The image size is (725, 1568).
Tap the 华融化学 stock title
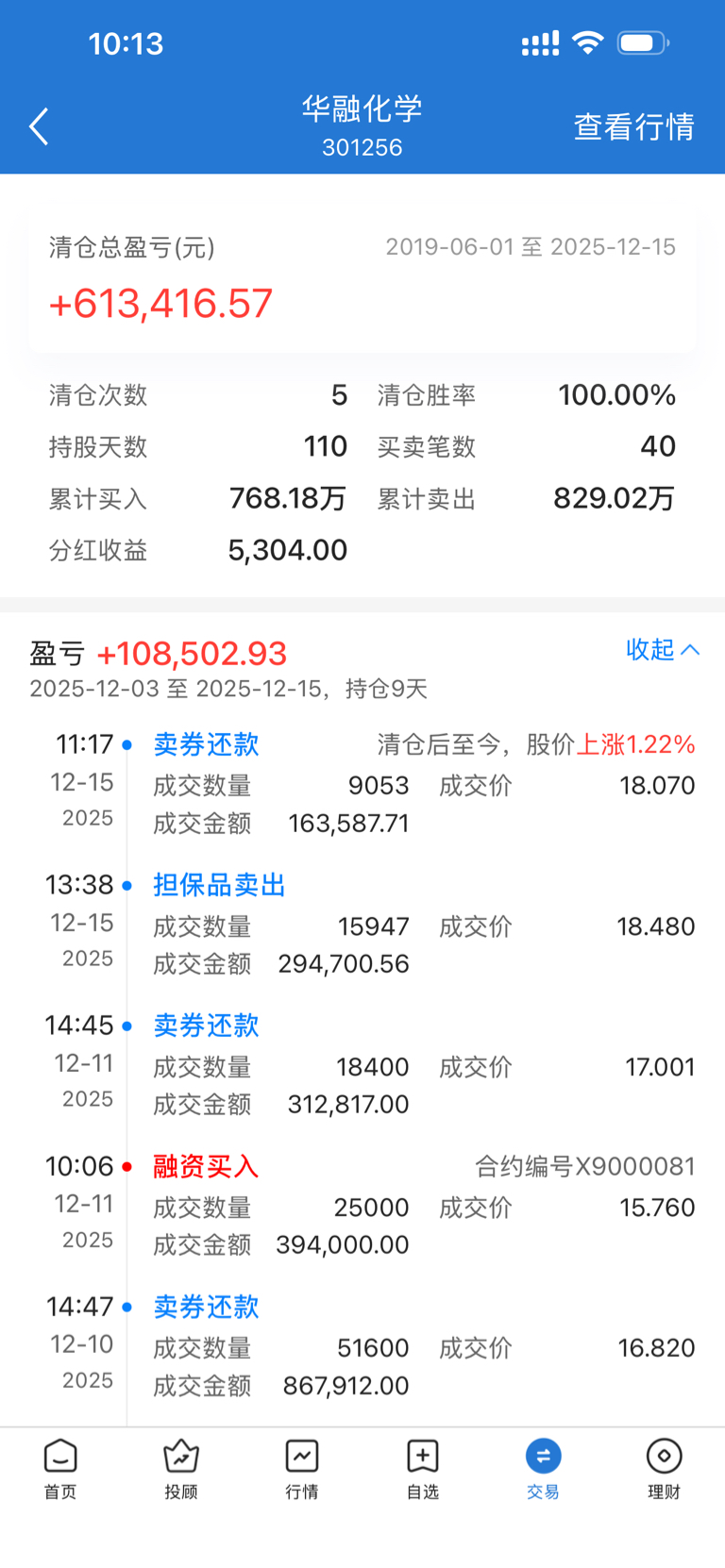pyautogui.click(x=362, y=109)
